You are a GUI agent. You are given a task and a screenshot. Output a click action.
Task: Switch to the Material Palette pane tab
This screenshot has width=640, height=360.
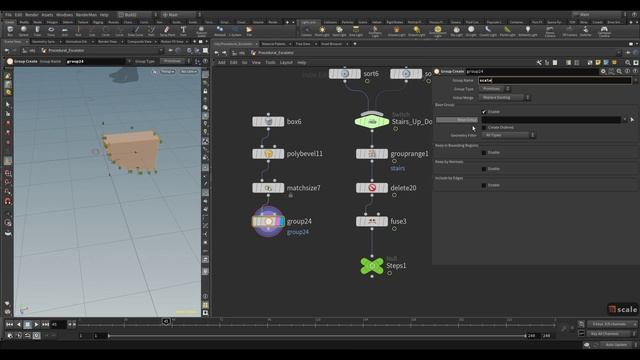(x=273, y=44)
